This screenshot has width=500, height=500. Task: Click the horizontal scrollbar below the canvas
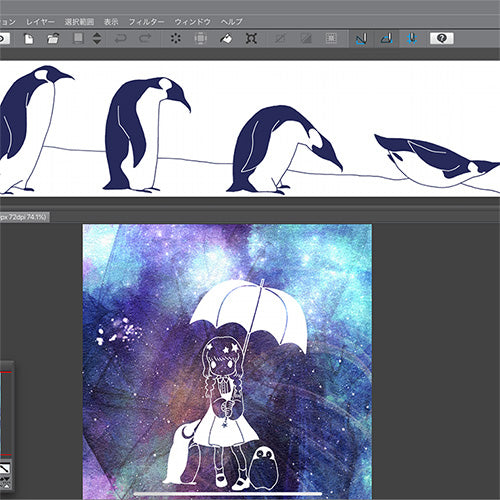pos(228,494)
